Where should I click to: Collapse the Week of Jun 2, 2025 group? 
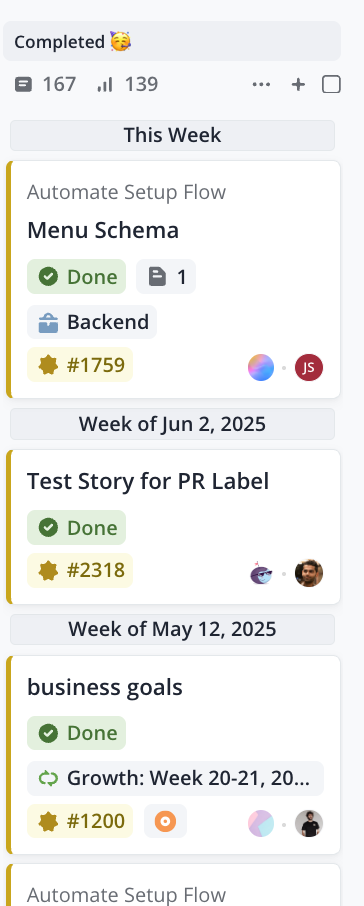172,424
